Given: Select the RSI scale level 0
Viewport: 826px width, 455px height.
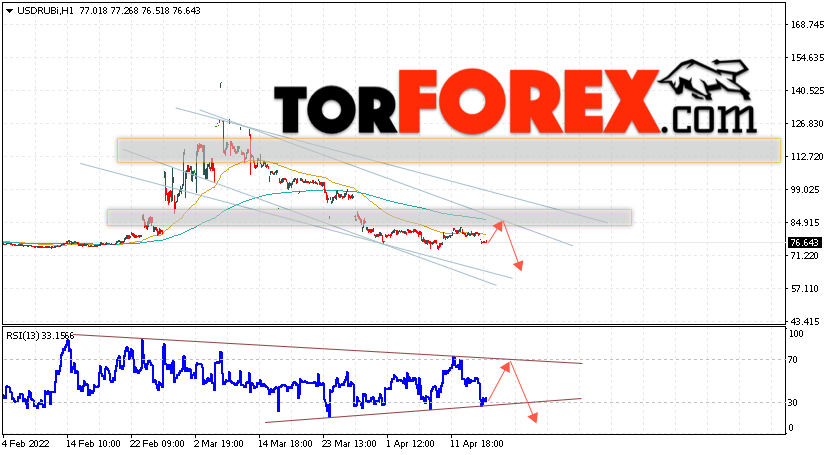Looking at the screenshot, I should 791,428.
